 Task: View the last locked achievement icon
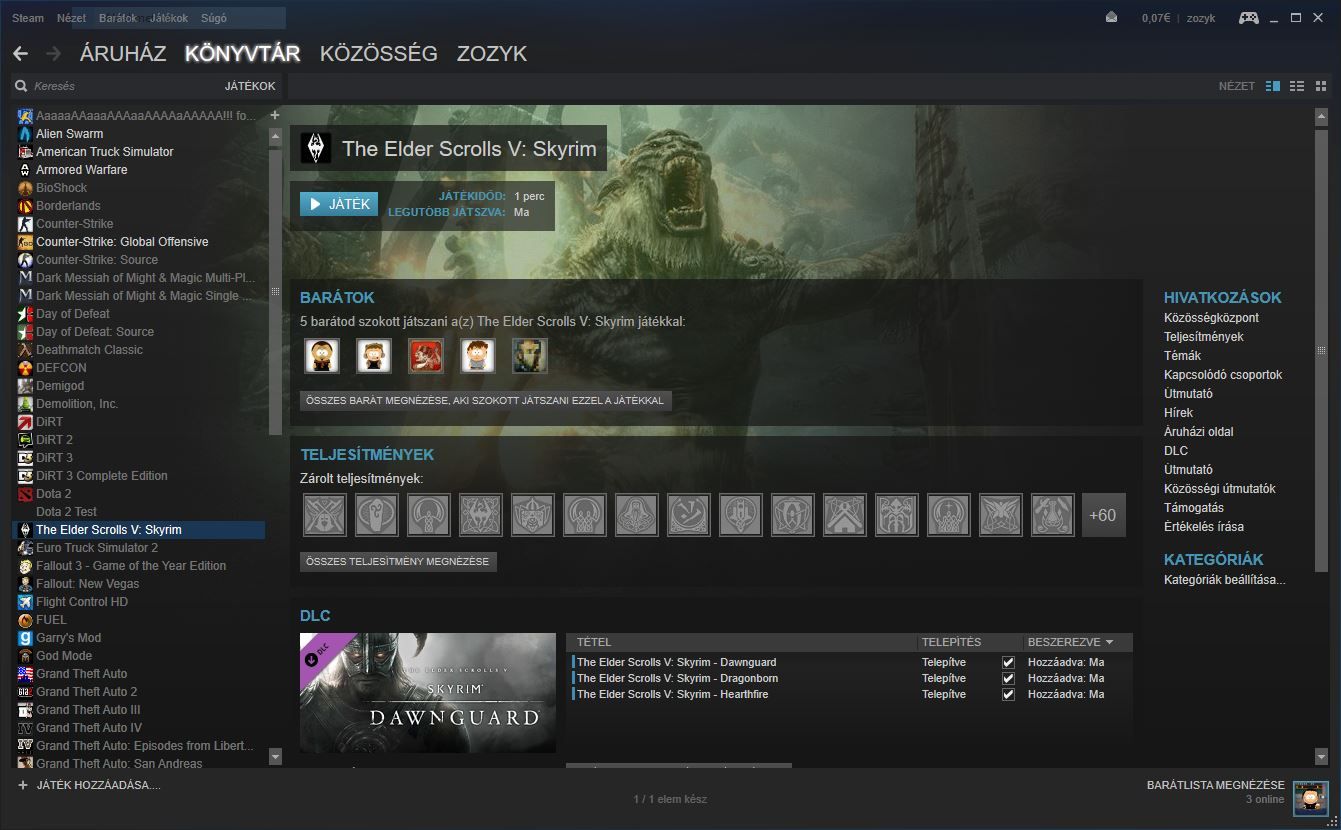click(1053, 515)
